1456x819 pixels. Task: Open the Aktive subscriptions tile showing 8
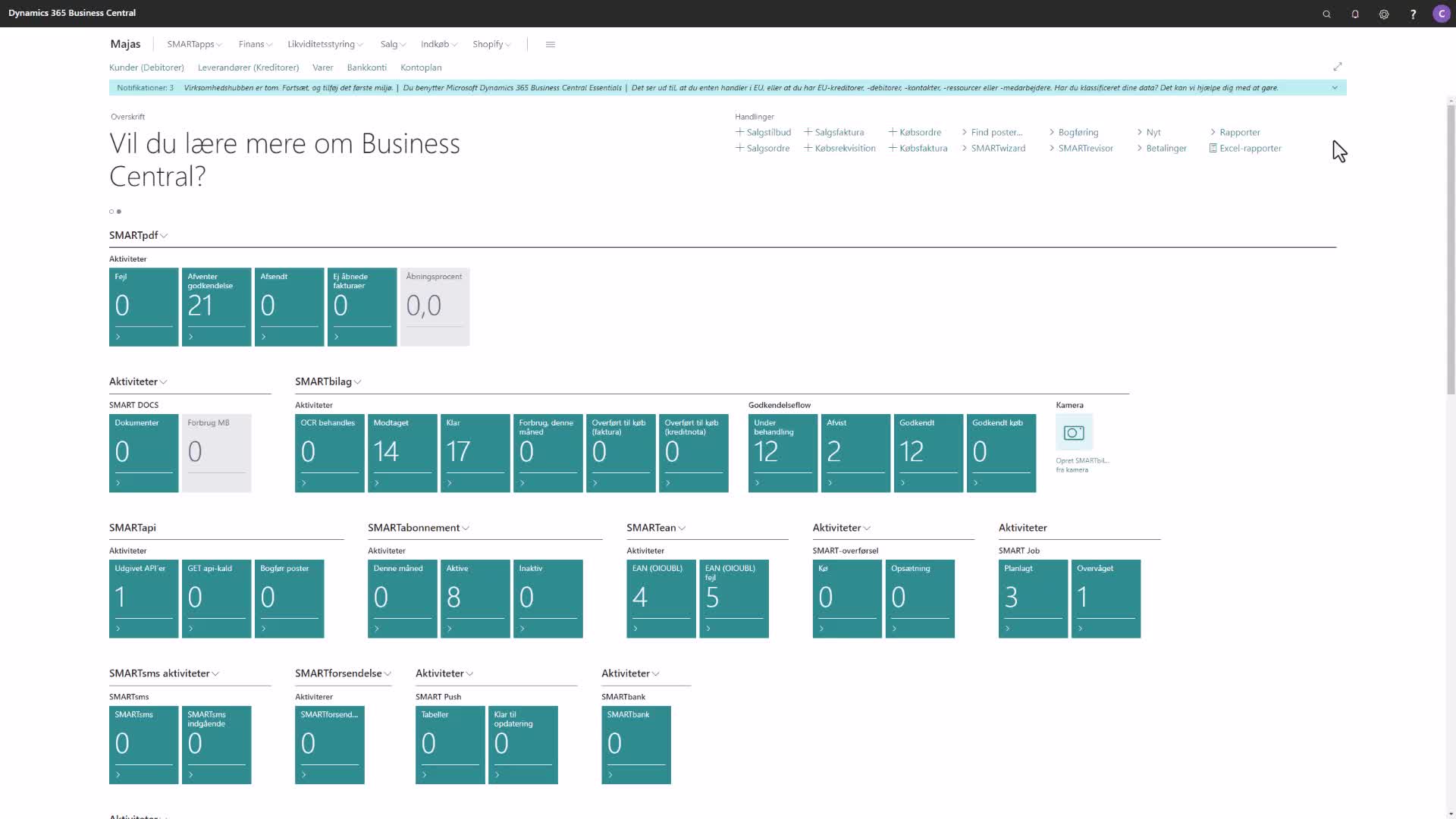[x=475, y=599]
